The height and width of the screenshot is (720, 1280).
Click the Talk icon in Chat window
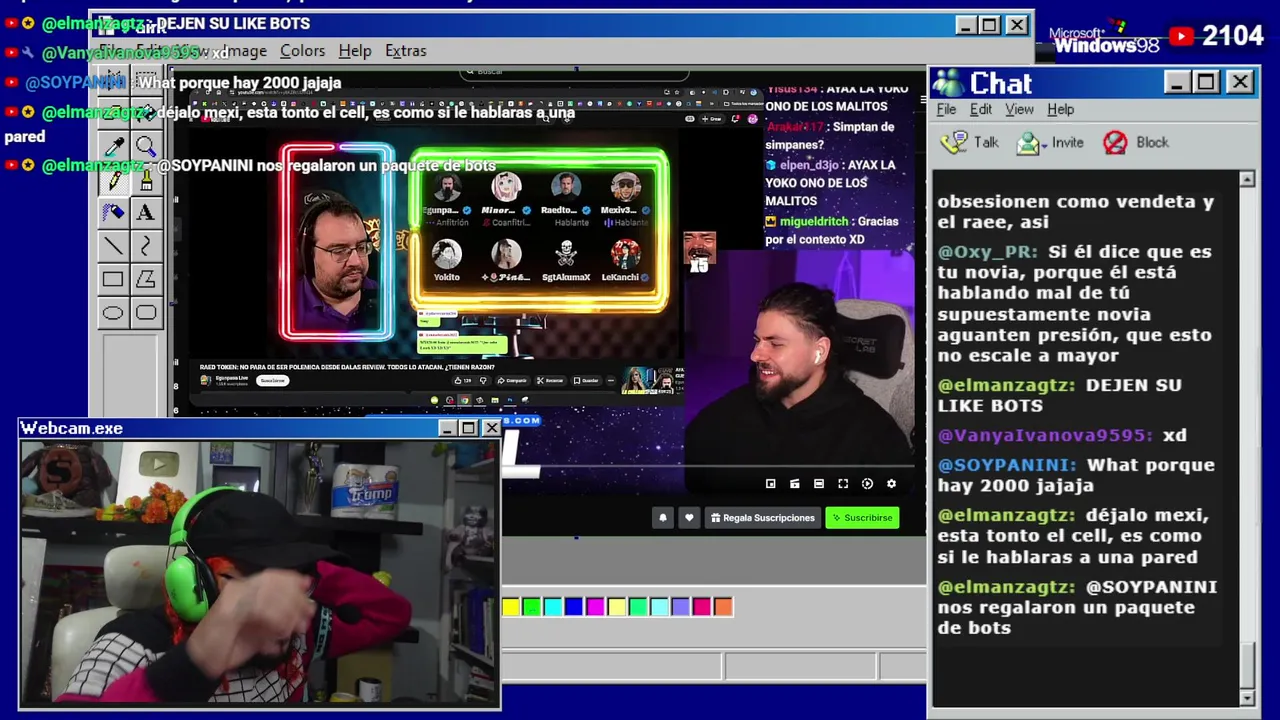click(x=956, y=142)
